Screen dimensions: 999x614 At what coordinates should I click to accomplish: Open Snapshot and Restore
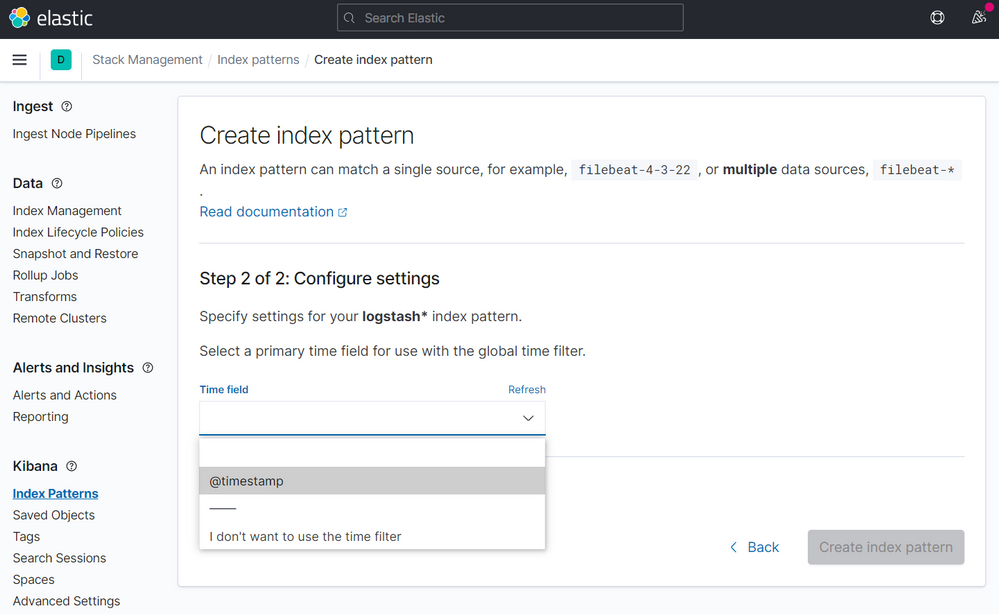pos(75,253)
